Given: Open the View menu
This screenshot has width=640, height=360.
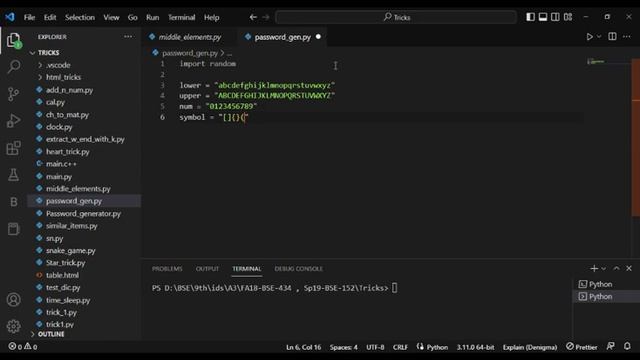Looking at the screenshot, I should tap(111, 17).
